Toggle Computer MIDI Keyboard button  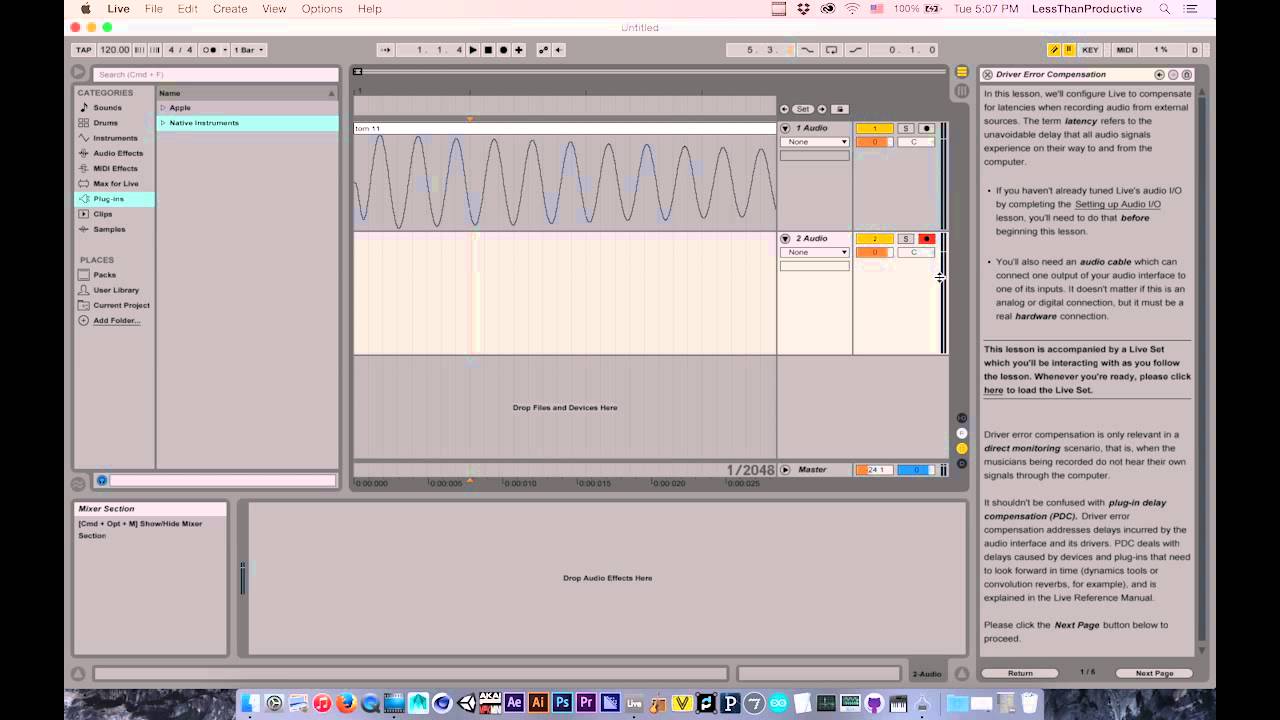1068,50
